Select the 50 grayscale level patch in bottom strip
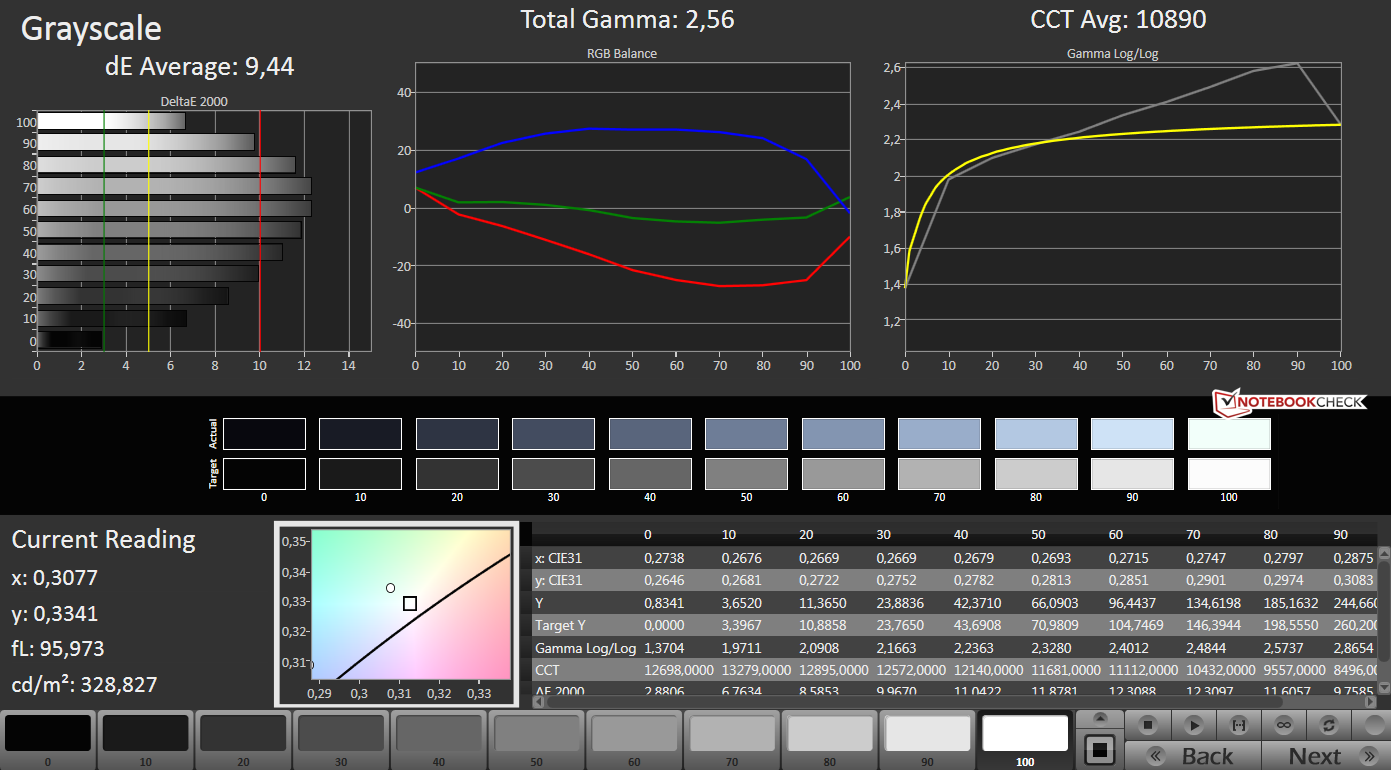 coord(538,739)
